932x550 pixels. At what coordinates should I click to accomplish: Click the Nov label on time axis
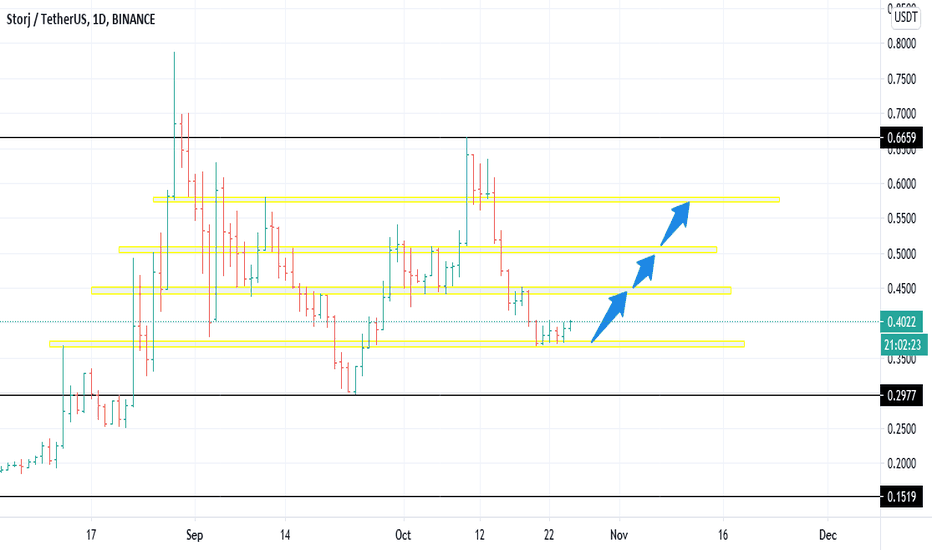coord(619,535)
